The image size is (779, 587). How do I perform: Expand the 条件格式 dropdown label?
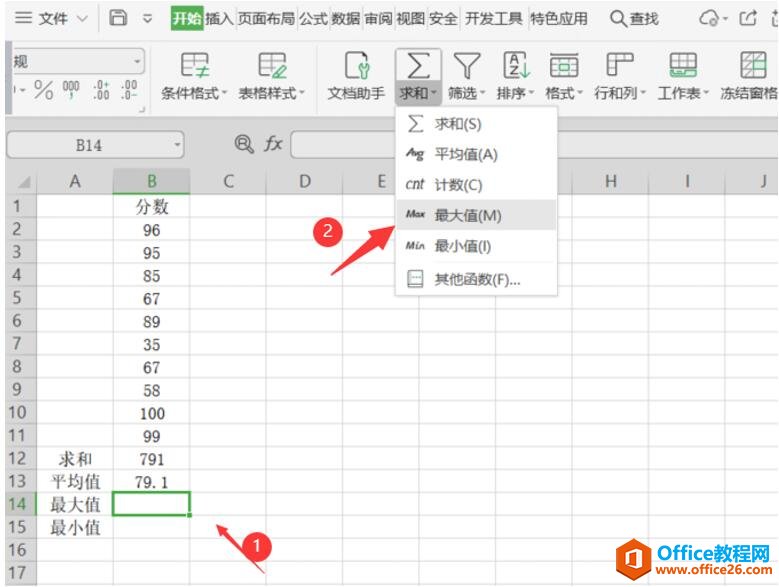click(194, 93)
